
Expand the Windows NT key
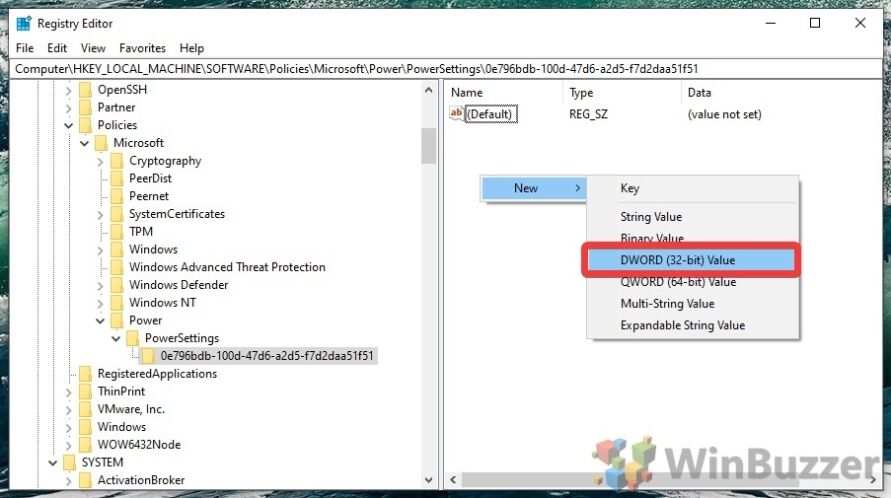pos(100,303)
